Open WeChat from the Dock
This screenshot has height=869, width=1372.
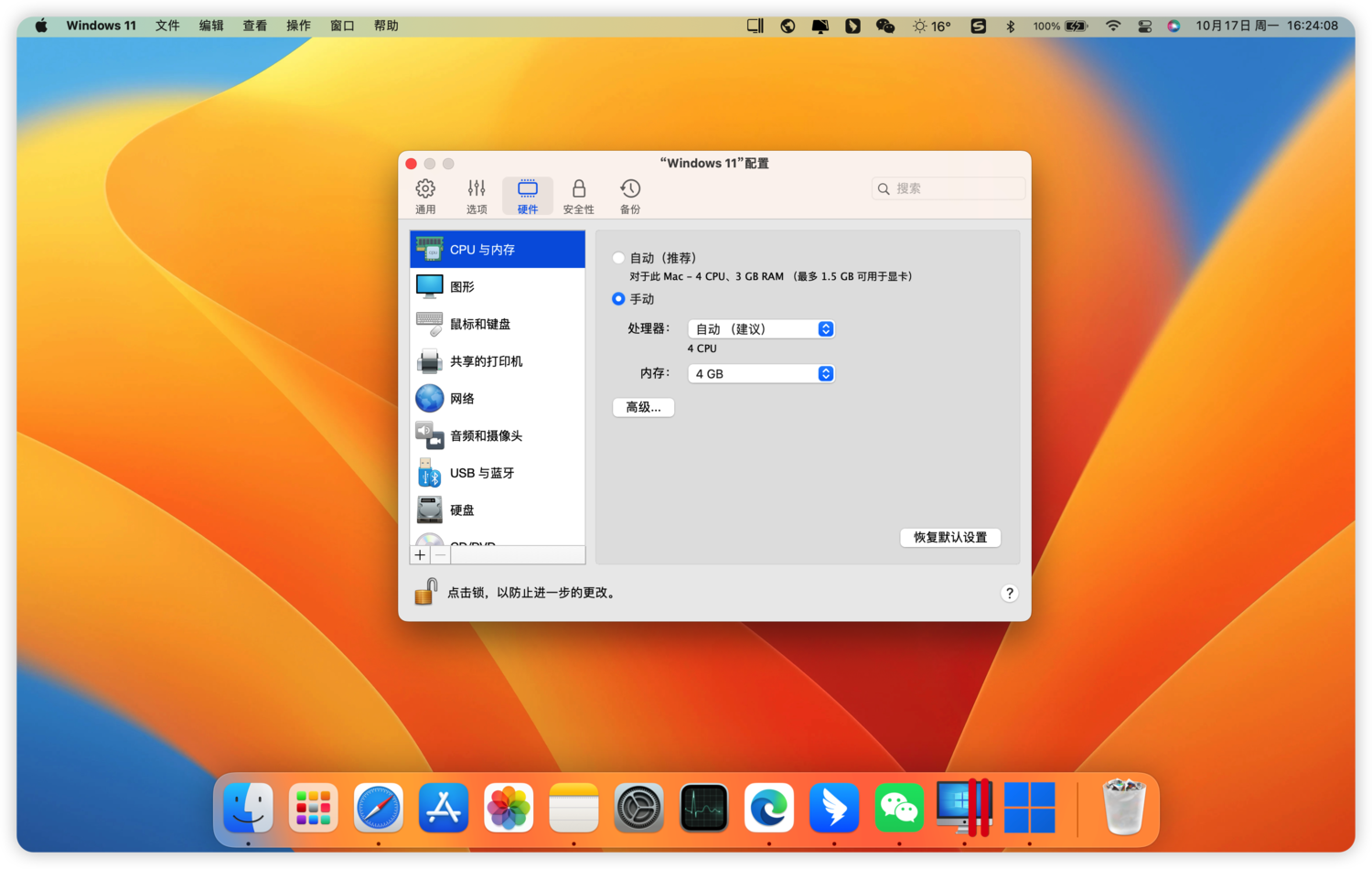[899, 808]
